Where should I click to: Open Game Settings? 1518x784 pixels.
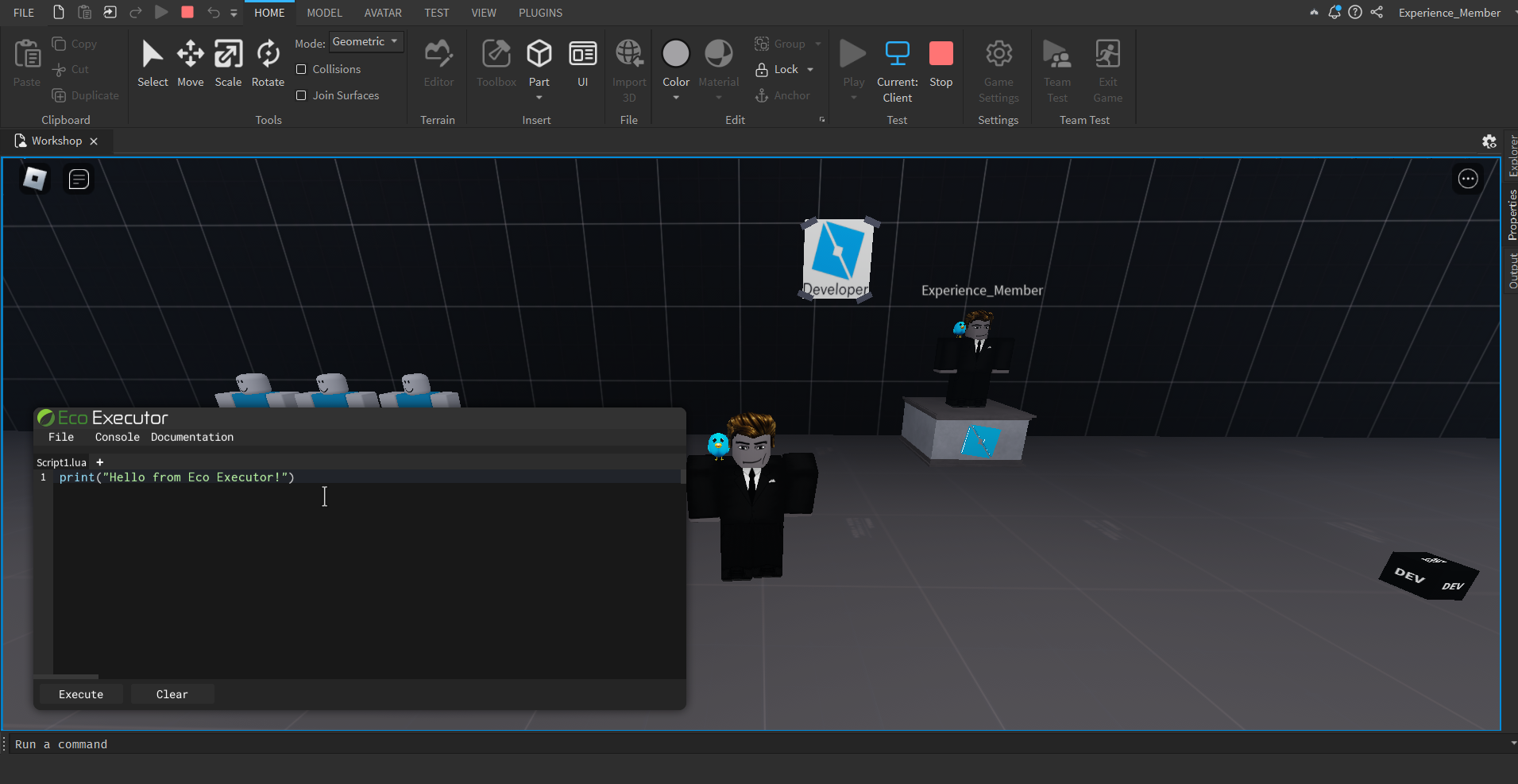tap(998, 54)
